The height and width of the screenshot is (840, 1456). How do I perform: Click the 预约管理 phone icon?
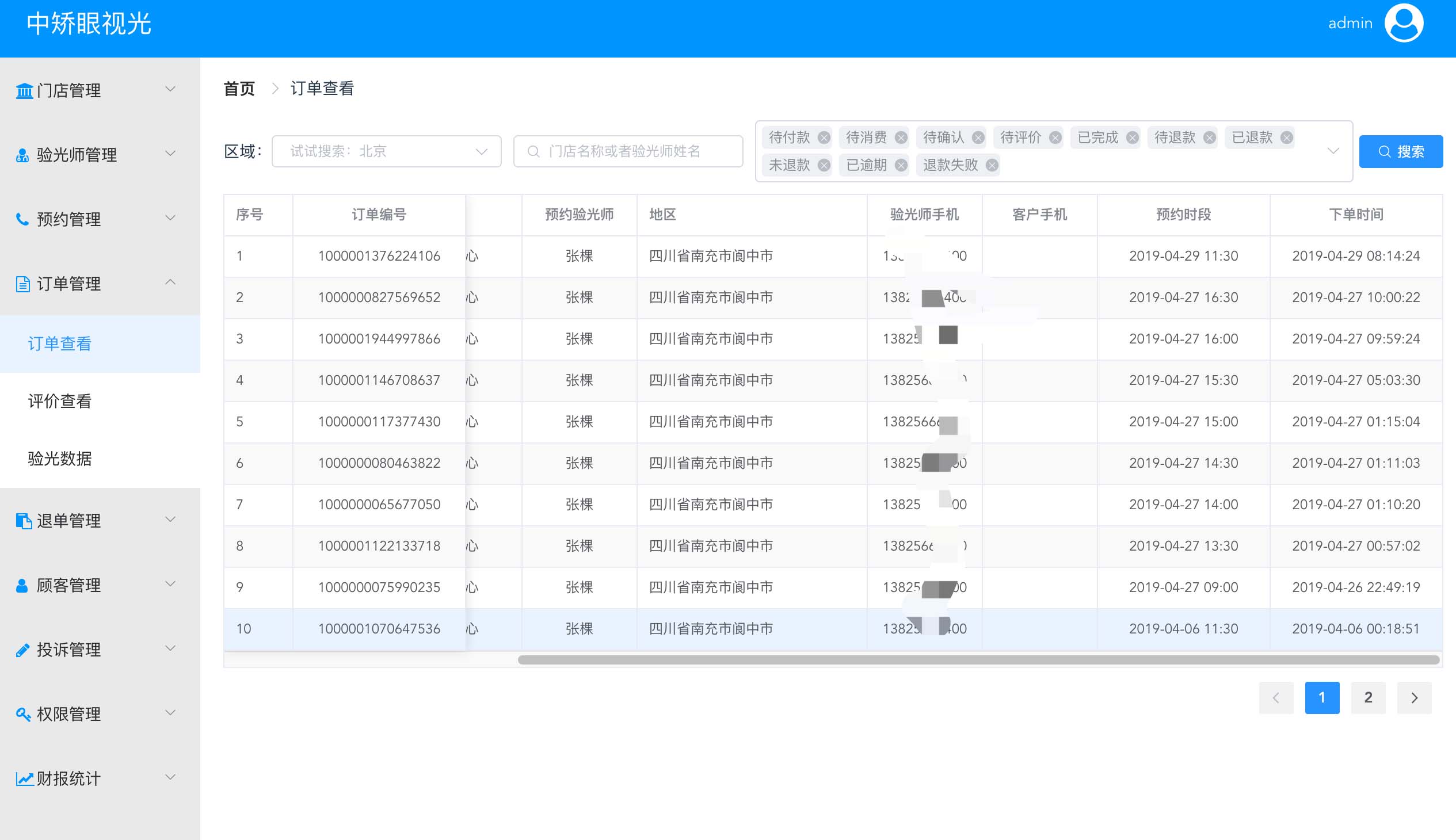(x=22, y=219)
